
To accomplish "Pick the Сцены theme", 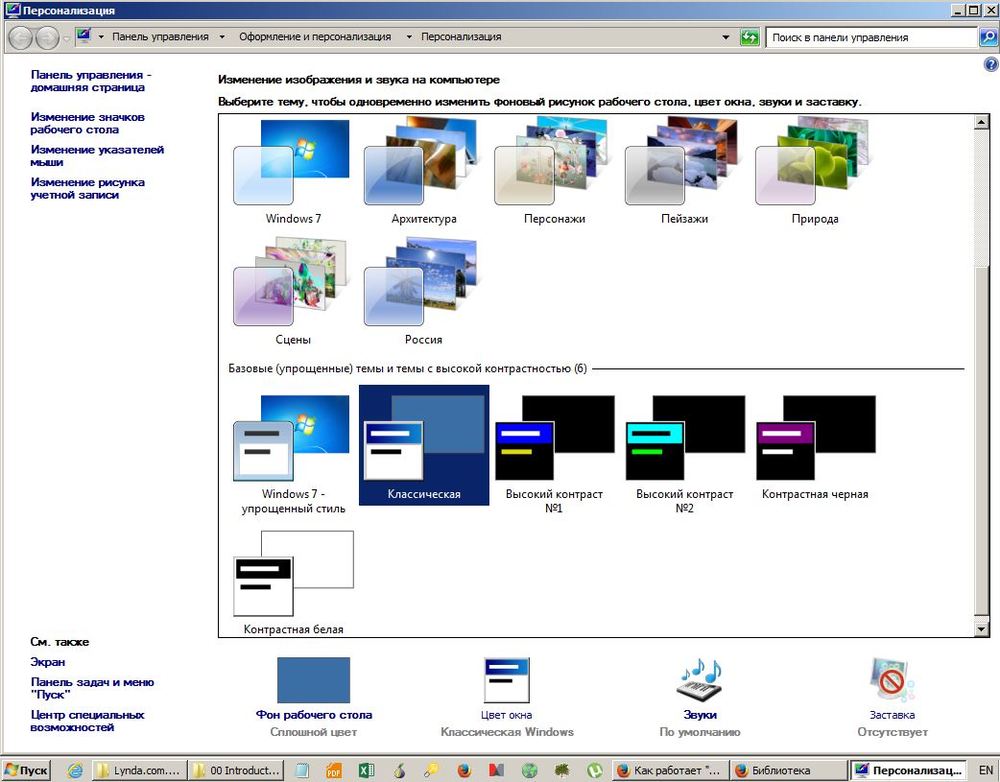I will pyautogui.click(x=293, y=291).
